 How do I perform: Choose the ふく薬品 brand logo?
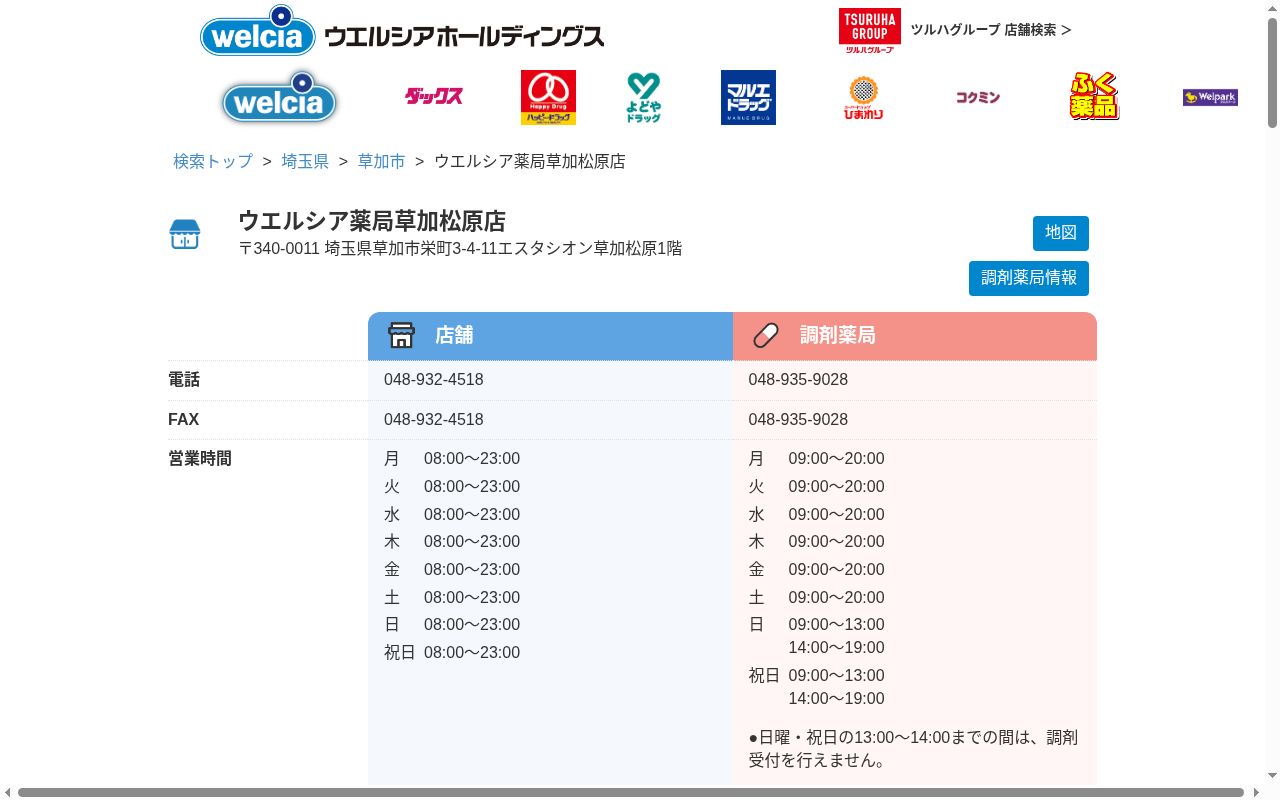point(1094,97)
